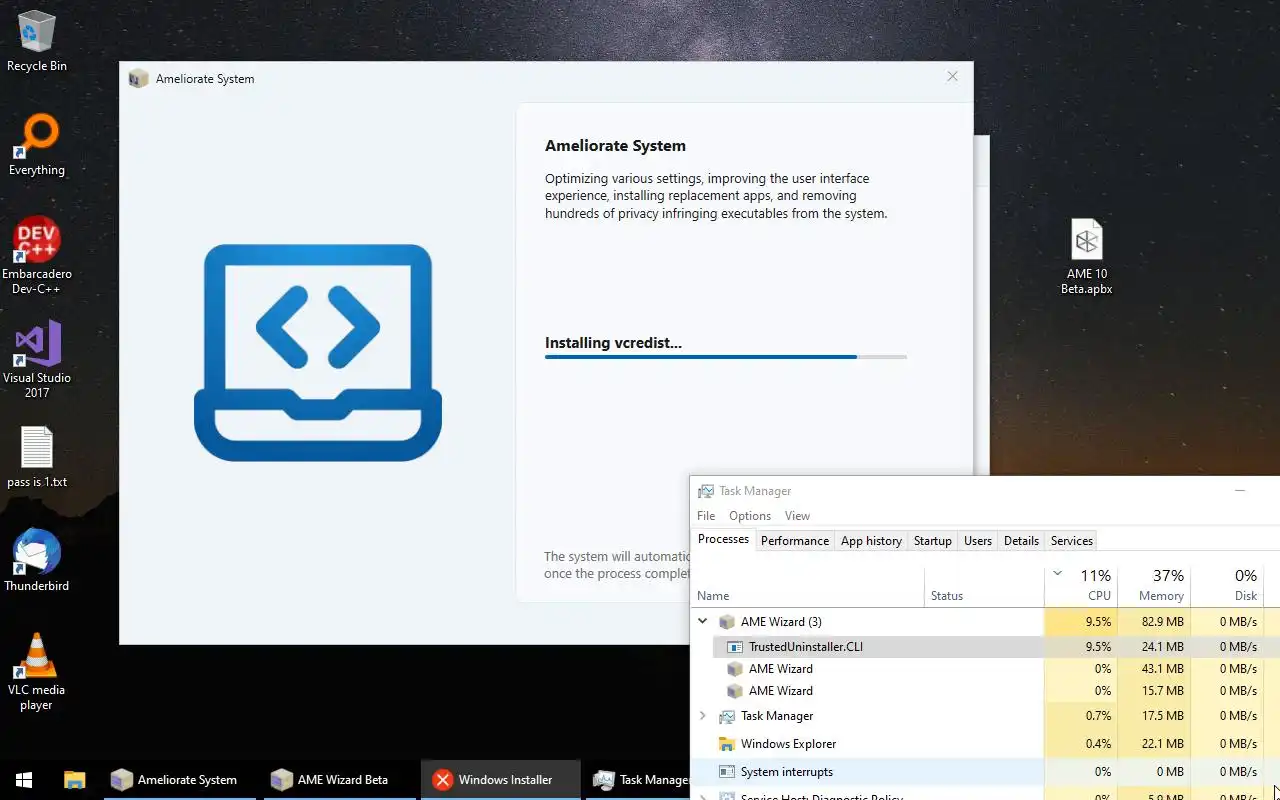Expand the Task Manager process group
Viewport: 1280px width, 800px height.
pos(703,716)
